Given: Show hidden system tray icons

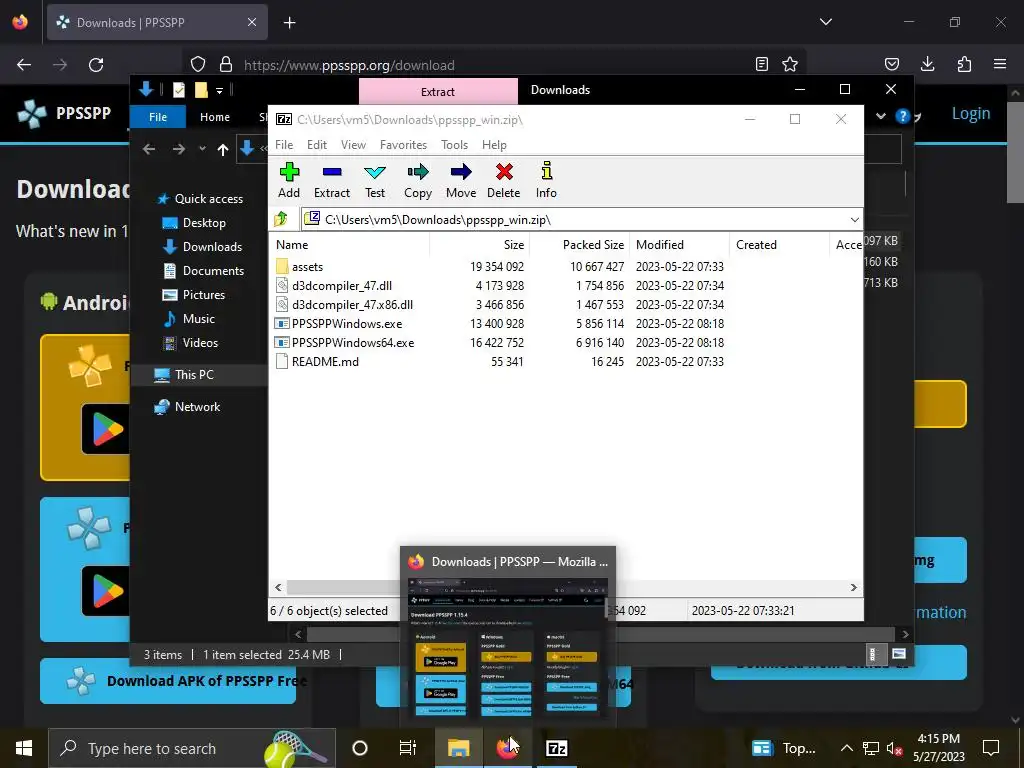Looking at the screenshot, I should [x=846, y=748].
